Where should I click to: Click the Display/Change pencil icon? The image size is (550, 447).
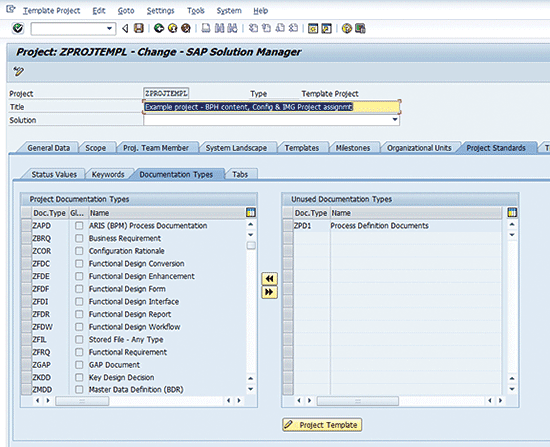point(18,71)
